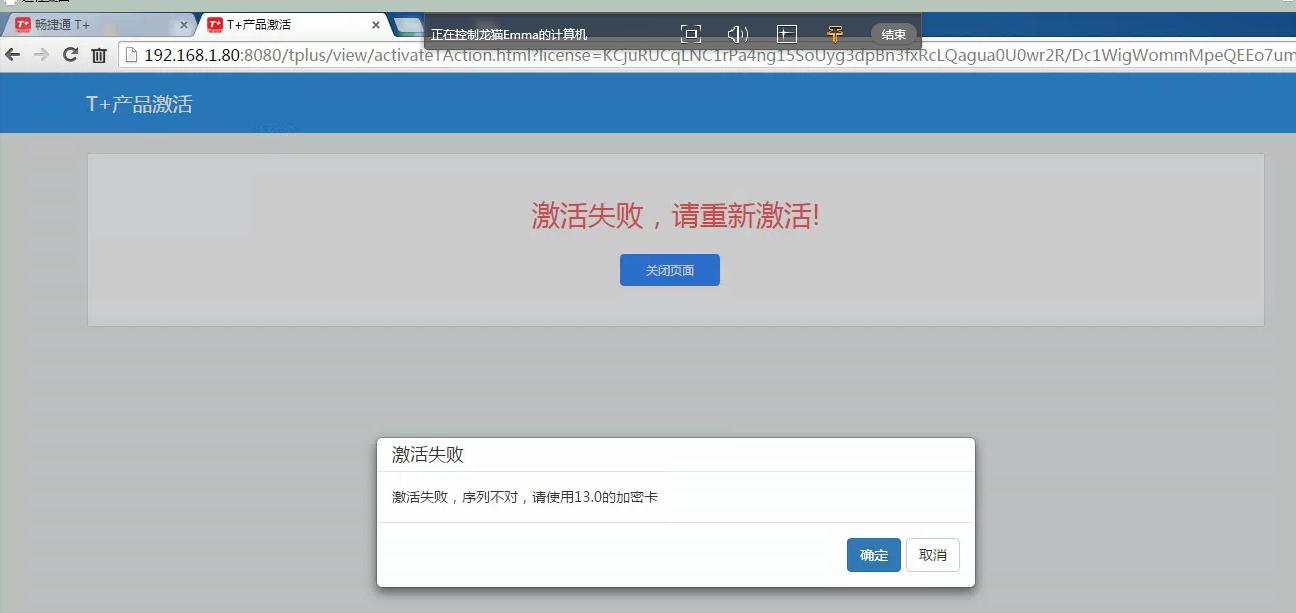
Task: Toggle full-screen in the remote control bar
Action: [x=691, y=34]
